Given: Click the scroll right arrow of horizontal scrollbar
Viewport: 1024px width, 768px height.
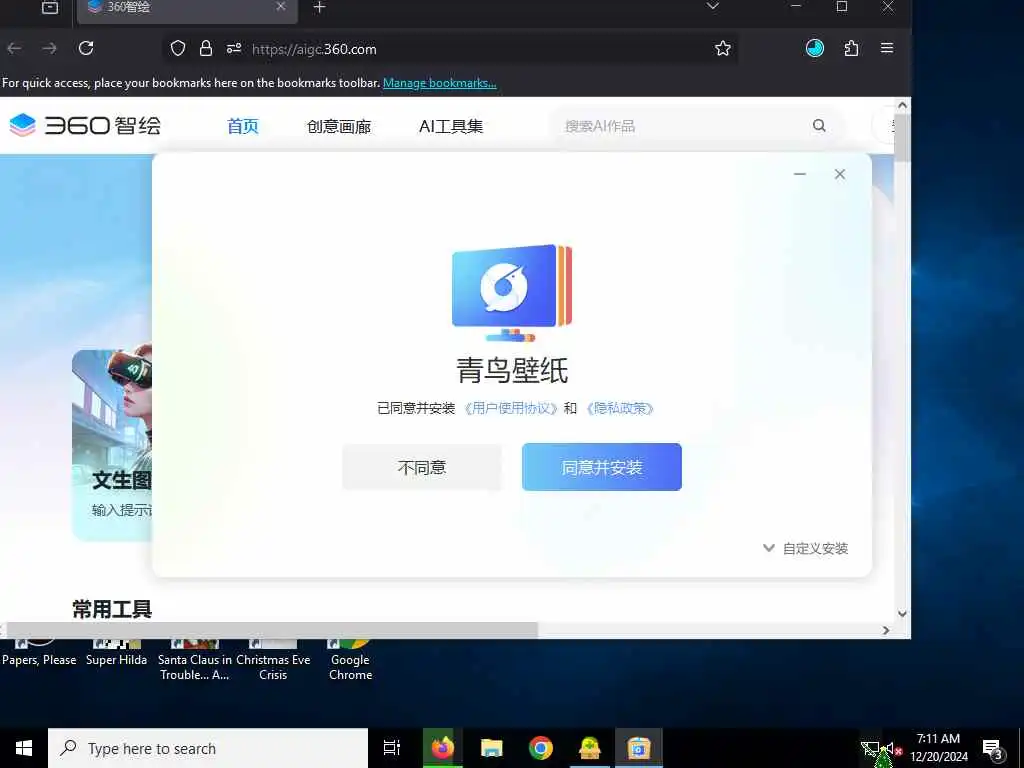Looking at the screenshot, I should (x=886, y=630).
